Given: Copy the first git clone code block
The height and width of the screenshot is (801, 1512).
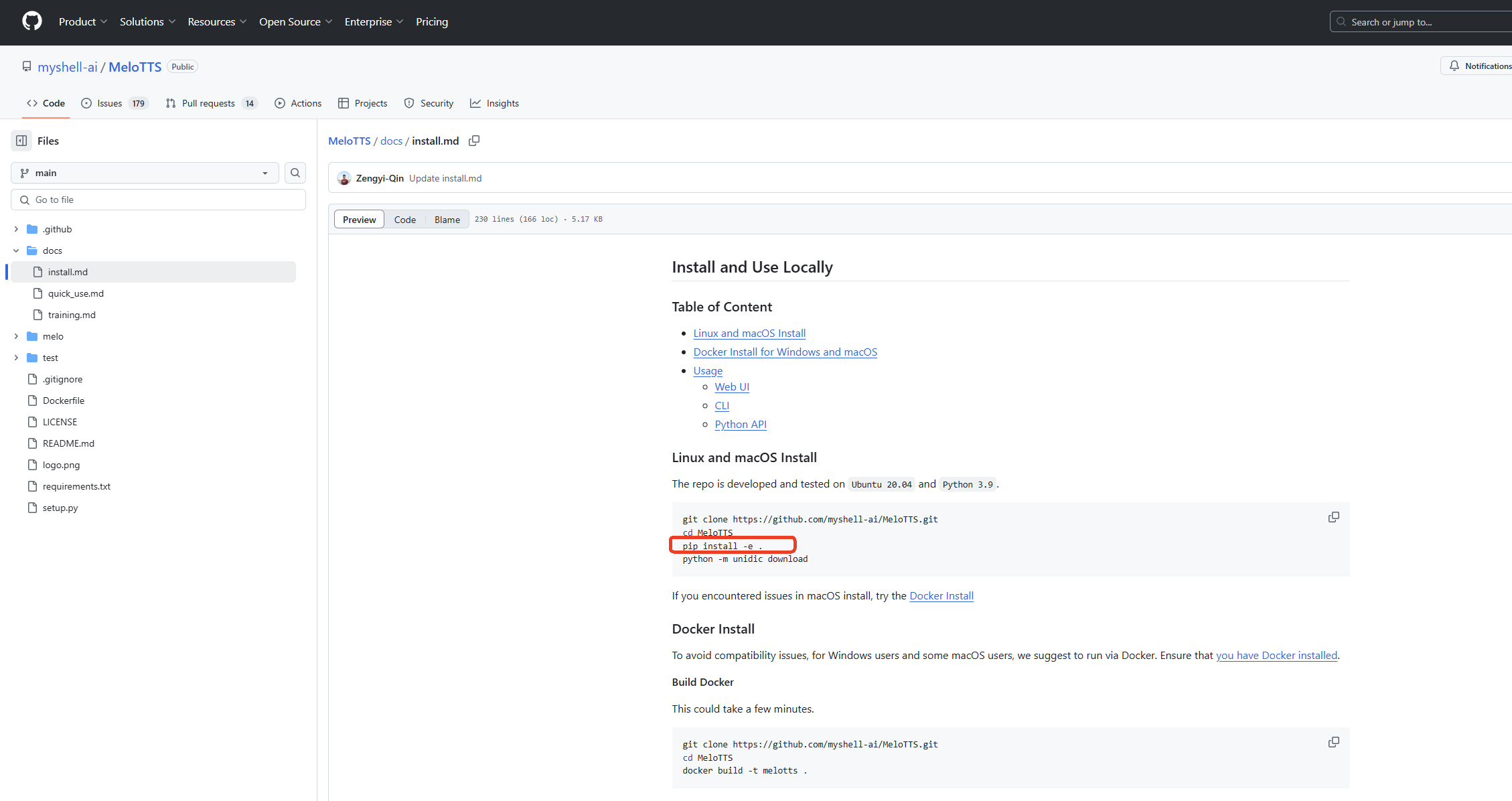Looking at the screenshot, I should pyautogui.click(x=1333, y=517).
